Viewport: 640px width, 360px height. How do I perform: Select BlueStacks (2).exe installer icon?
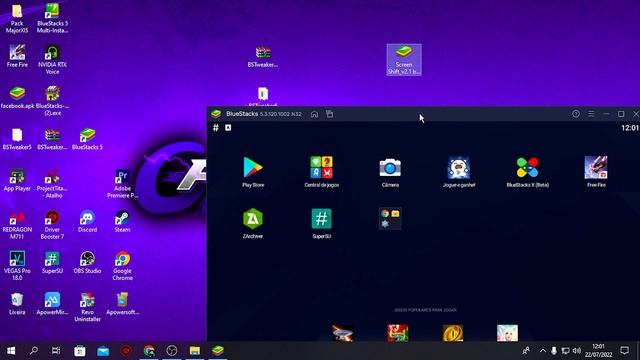pos(52,101)
